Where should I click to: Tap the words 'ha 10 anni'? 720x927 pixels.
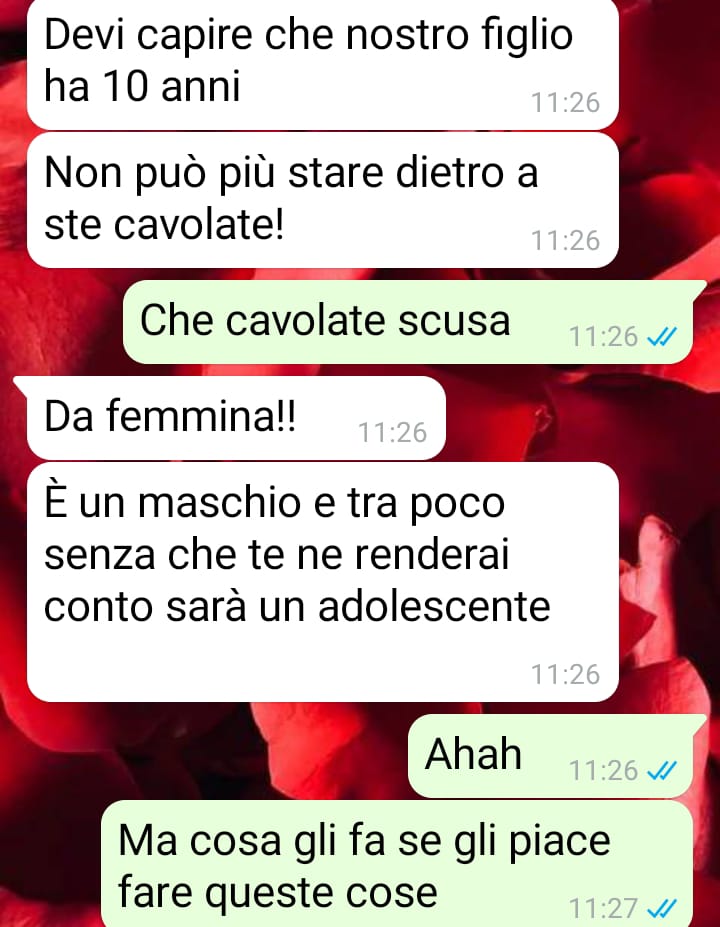[142, 87]
